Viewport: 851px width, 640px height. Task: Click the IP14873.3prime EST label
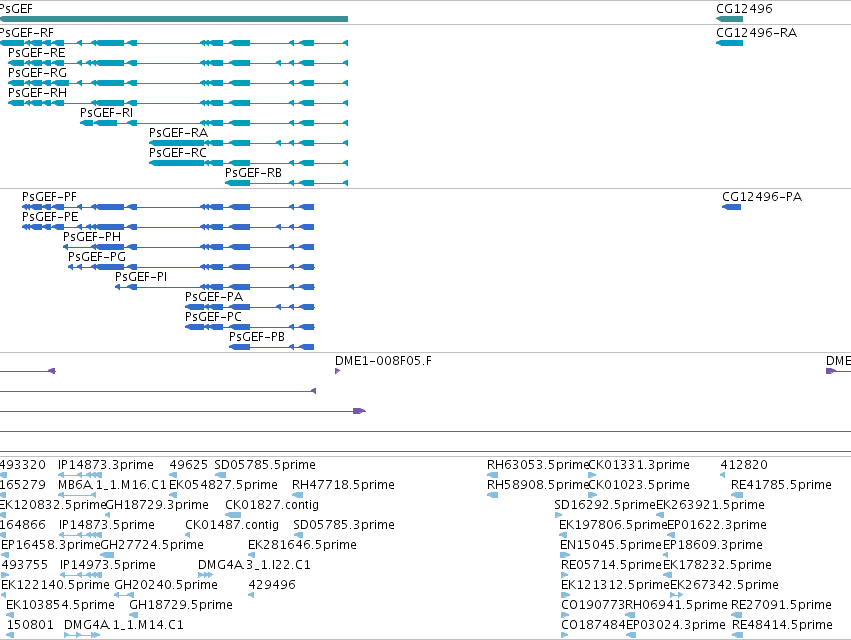pos(106,465)
